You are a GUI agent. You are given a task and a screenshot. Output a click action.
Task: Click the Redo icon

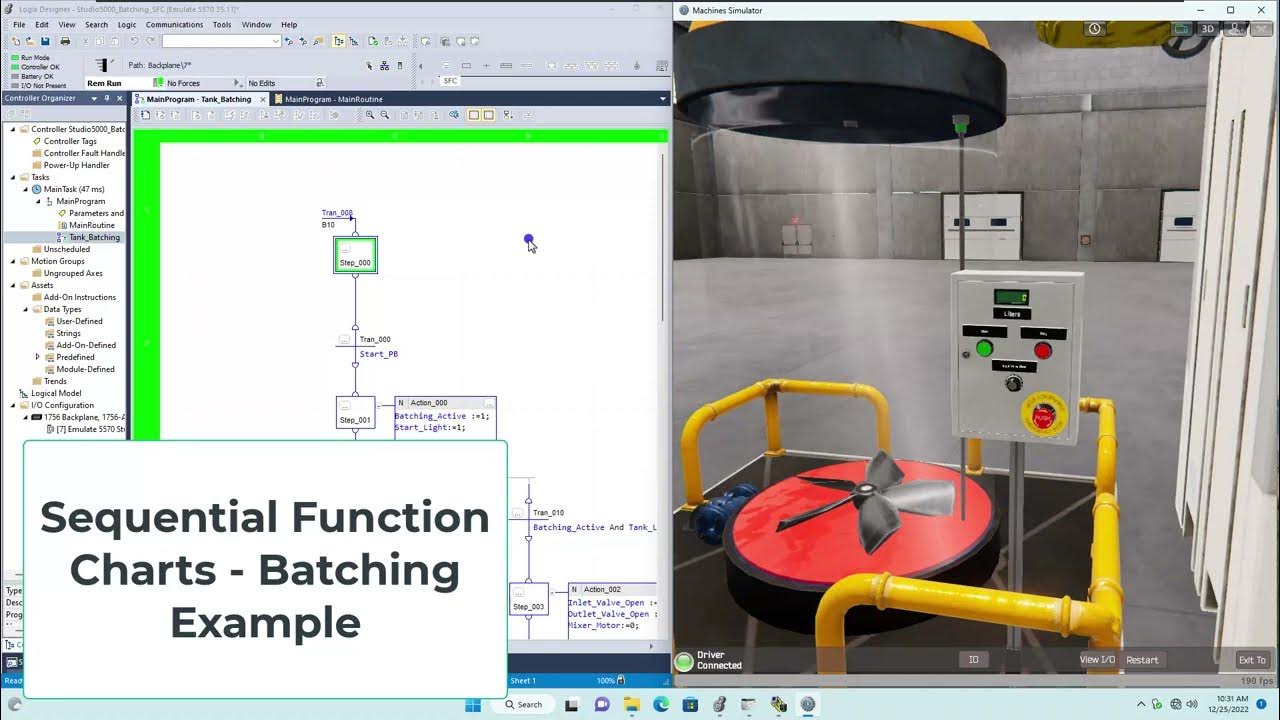point(150,41)
